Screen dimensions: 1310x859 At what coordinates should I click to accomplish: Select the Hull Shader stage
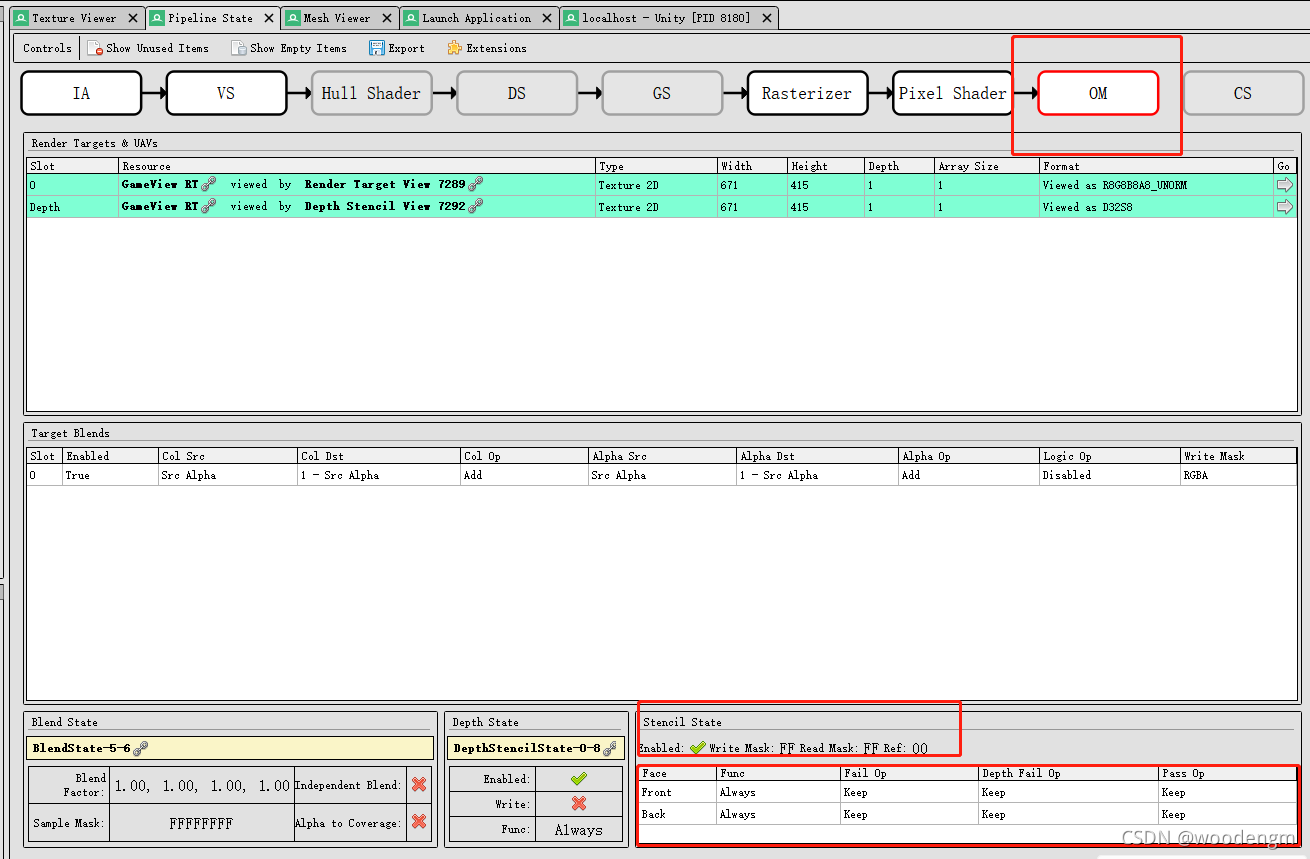pyautogui.click(x=371, y=93)
